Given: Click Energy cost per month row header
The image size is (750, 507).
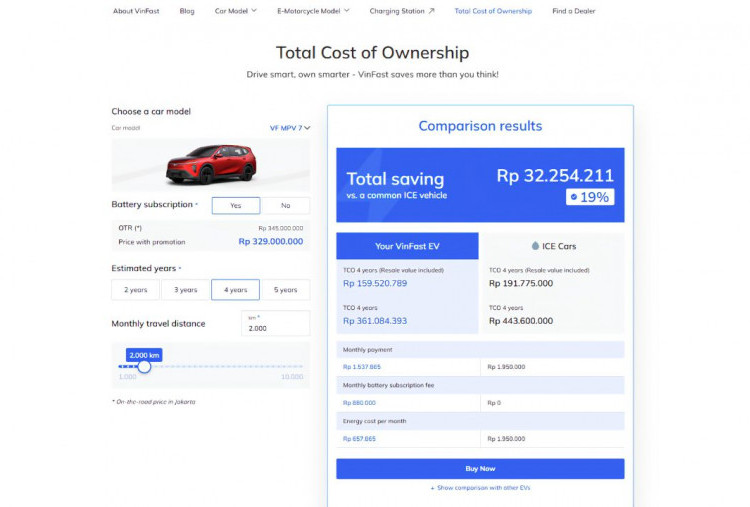Looking at the screenshot, I should point(480,421).
